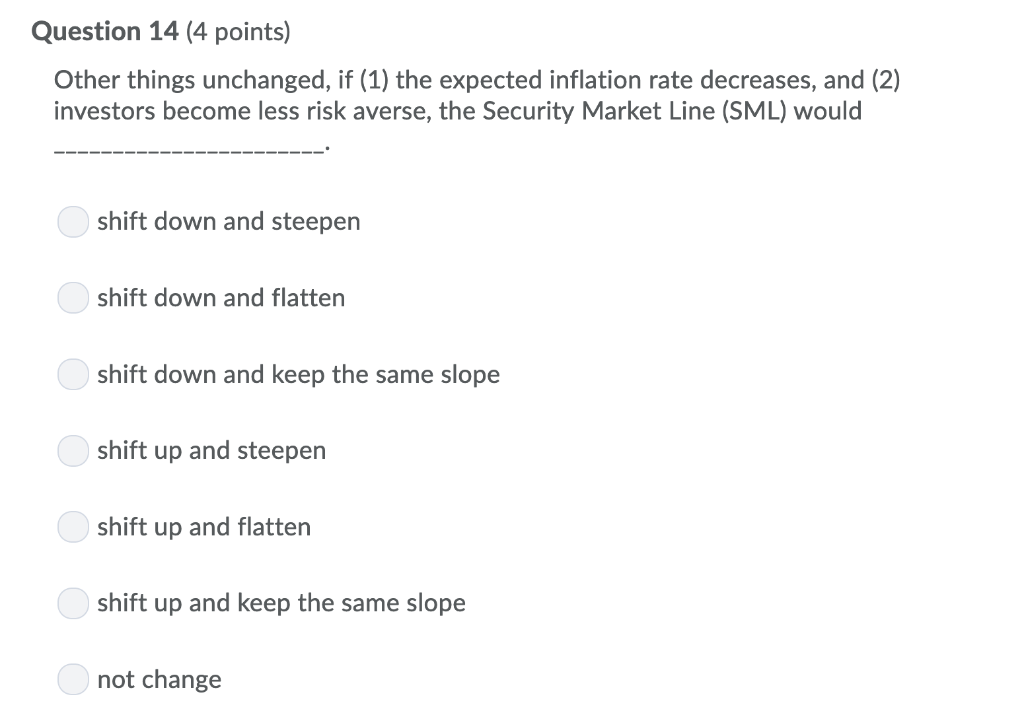
Task: Select the 'not change' radio button
Action: coord(72,679)
